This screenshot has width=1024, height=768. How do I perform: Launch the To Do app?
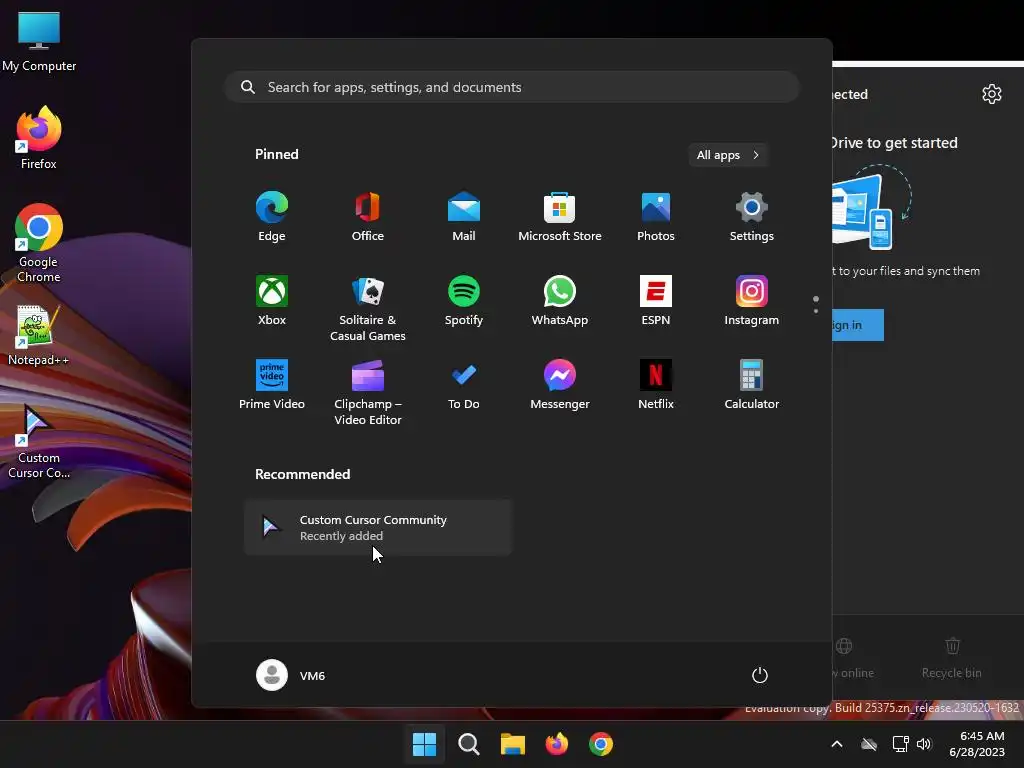[x=464, y=385]
